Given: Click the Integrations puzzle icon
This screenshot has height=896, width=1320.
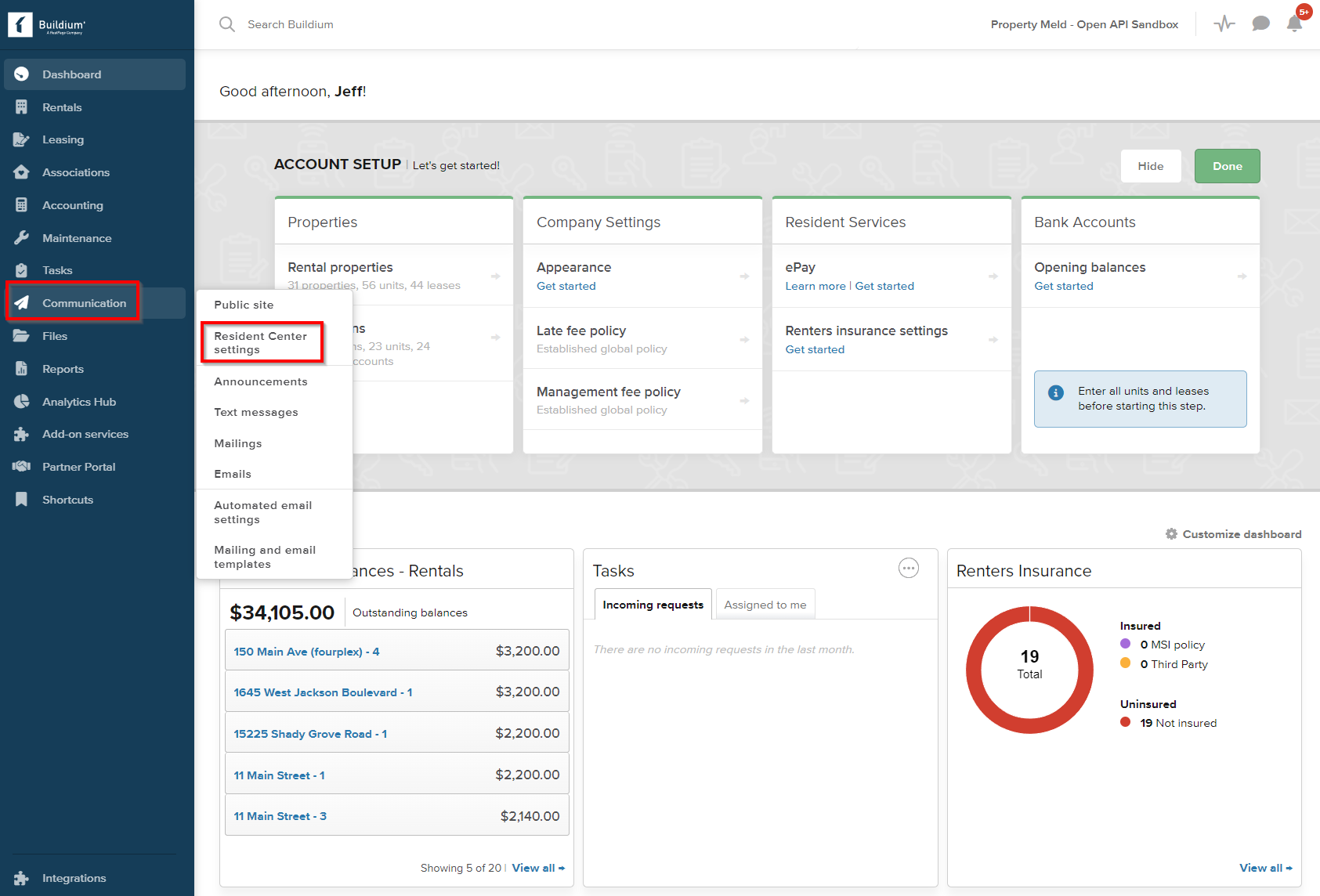Looking at the screenshot, I should (22, 878).
